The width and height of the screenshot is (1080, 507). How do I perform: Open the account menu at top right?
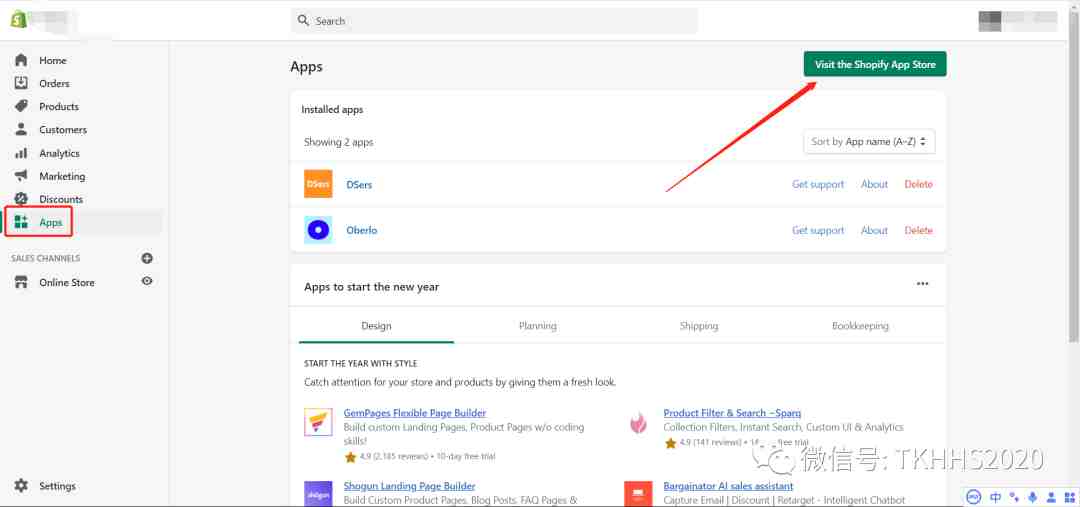pos(1017,21)
